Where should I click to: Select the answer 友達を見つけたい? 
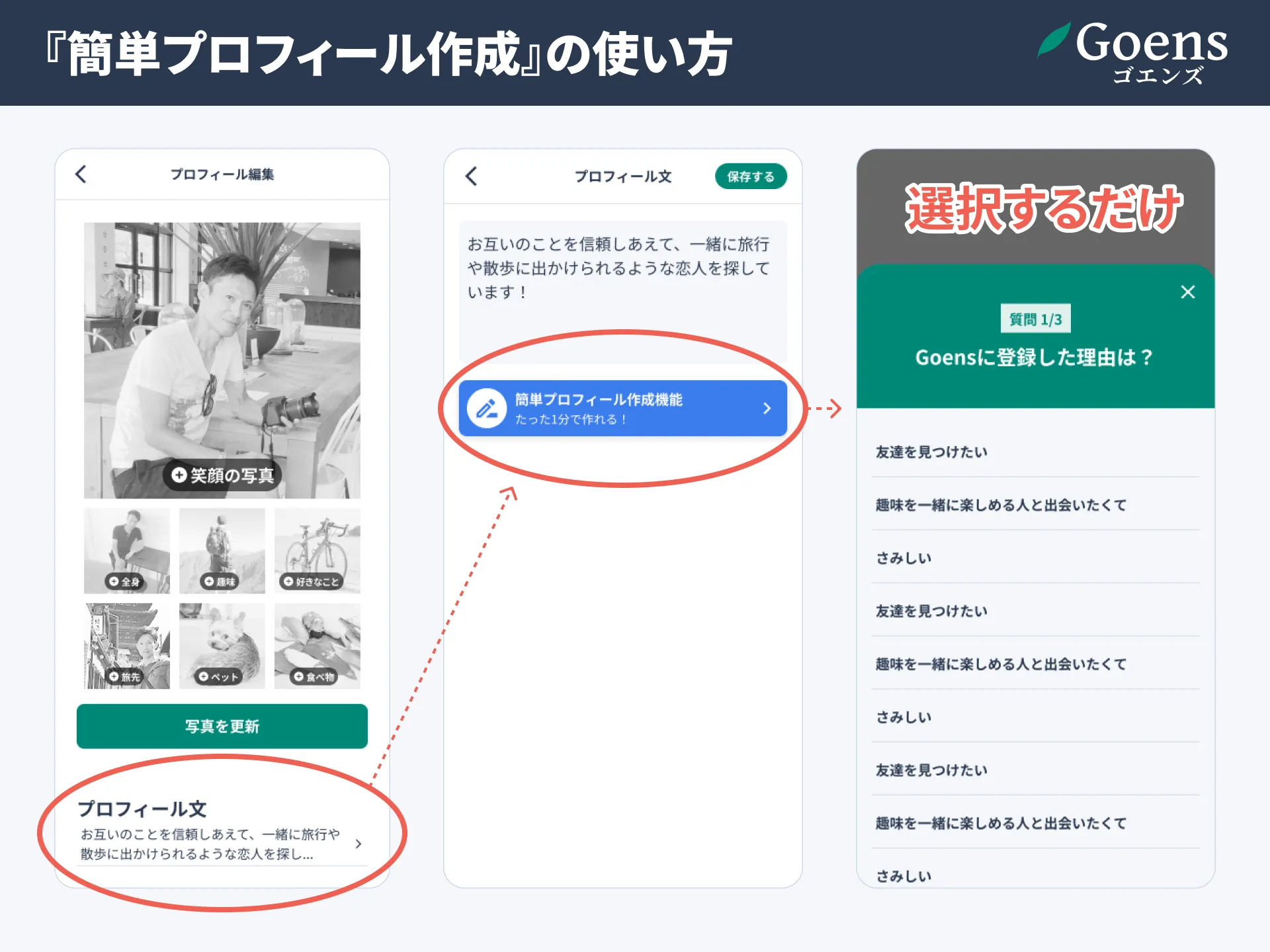click(933, 452)
